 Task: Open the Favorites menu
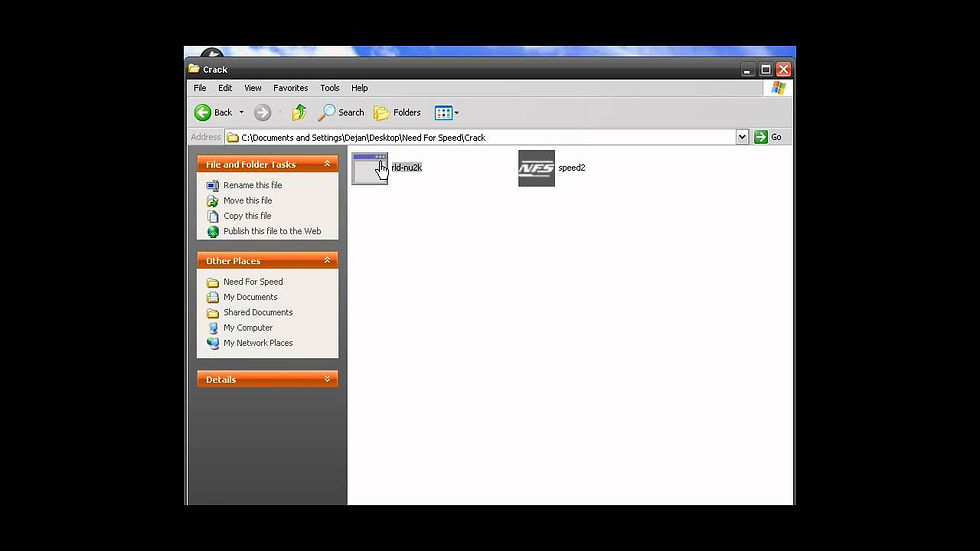tap(291, 88)
